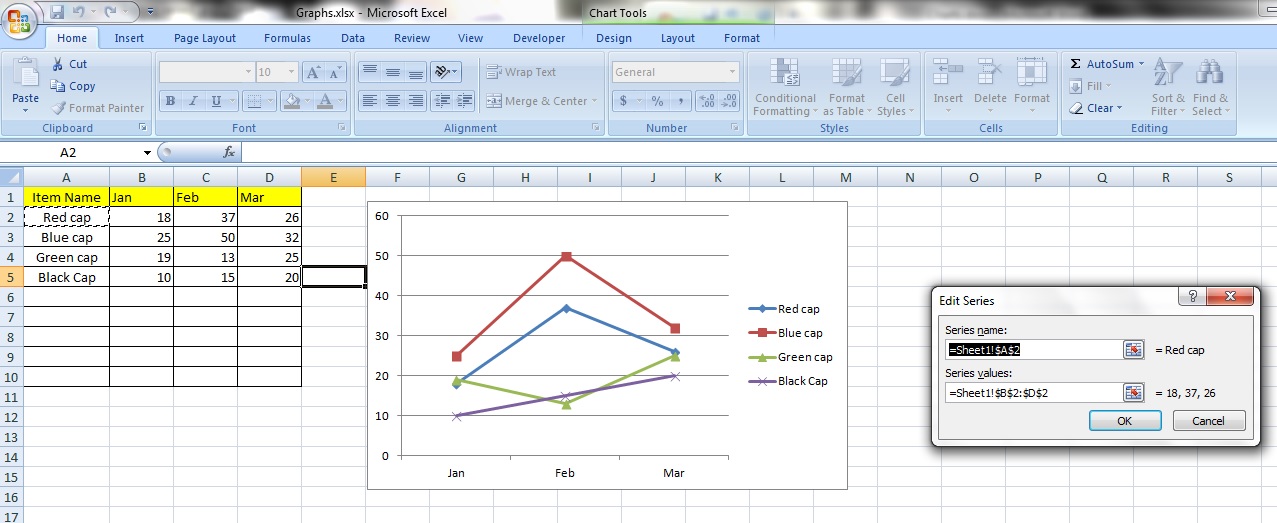The height and width of the screenshot is (523, 1277).
Task: Open the General number format dropdown
Action: point(733,72)
